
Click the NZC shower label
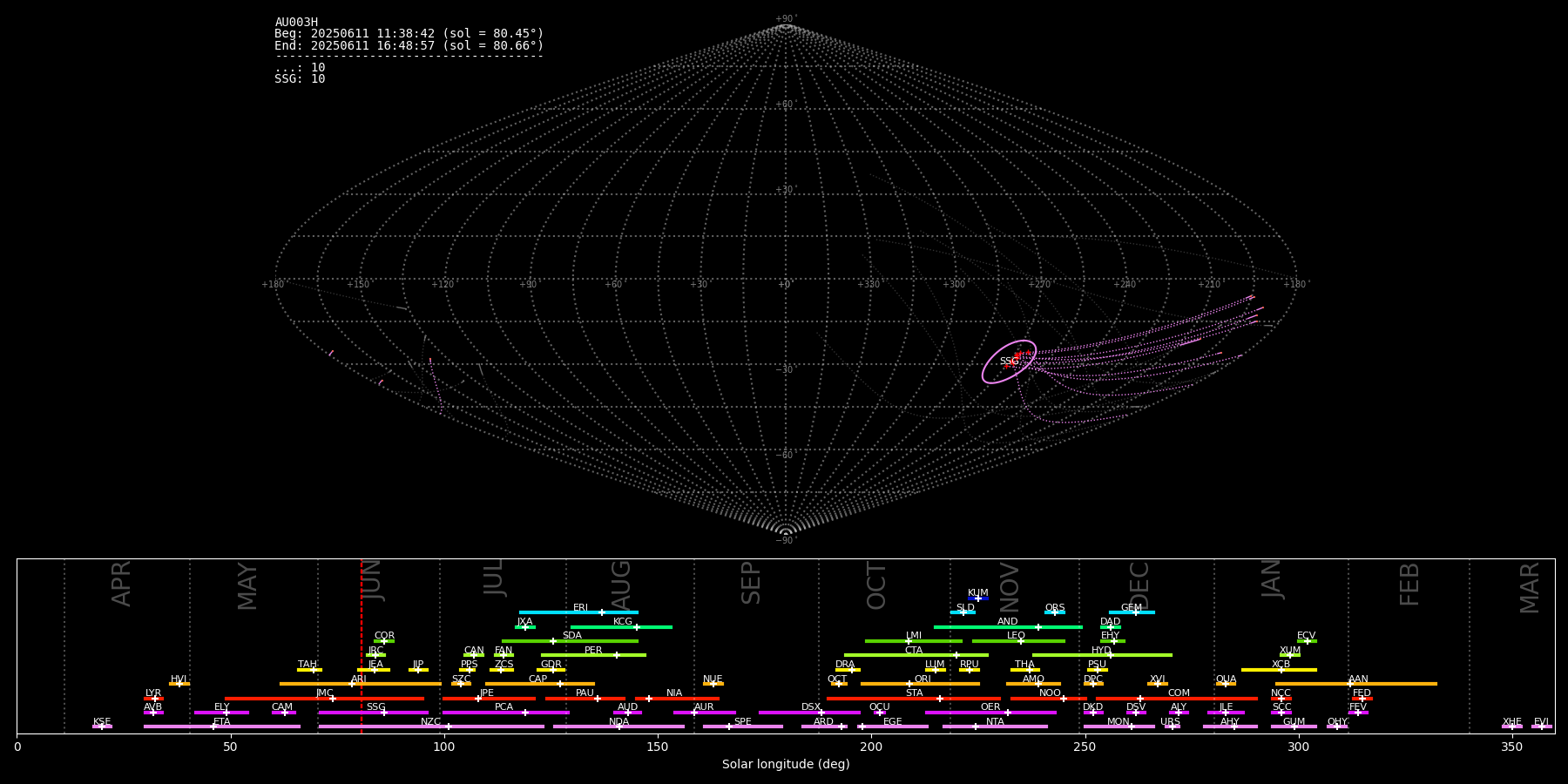coord(430,722)
